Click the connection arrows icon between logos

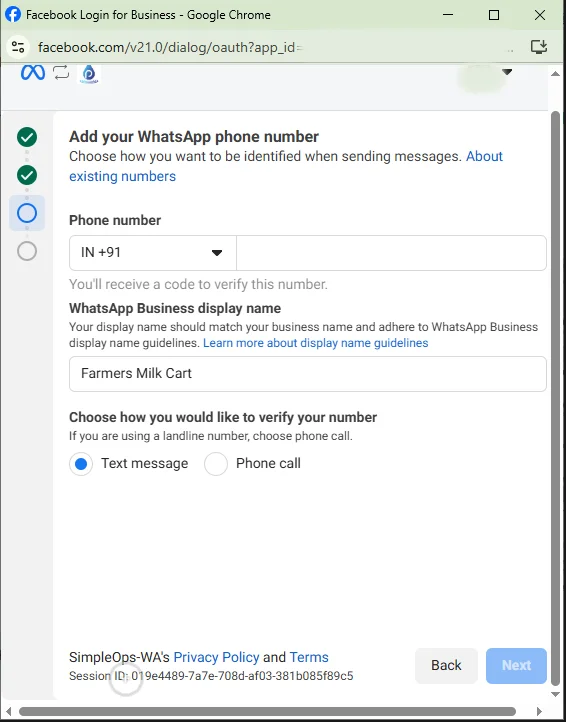click(x=61, y=72)
